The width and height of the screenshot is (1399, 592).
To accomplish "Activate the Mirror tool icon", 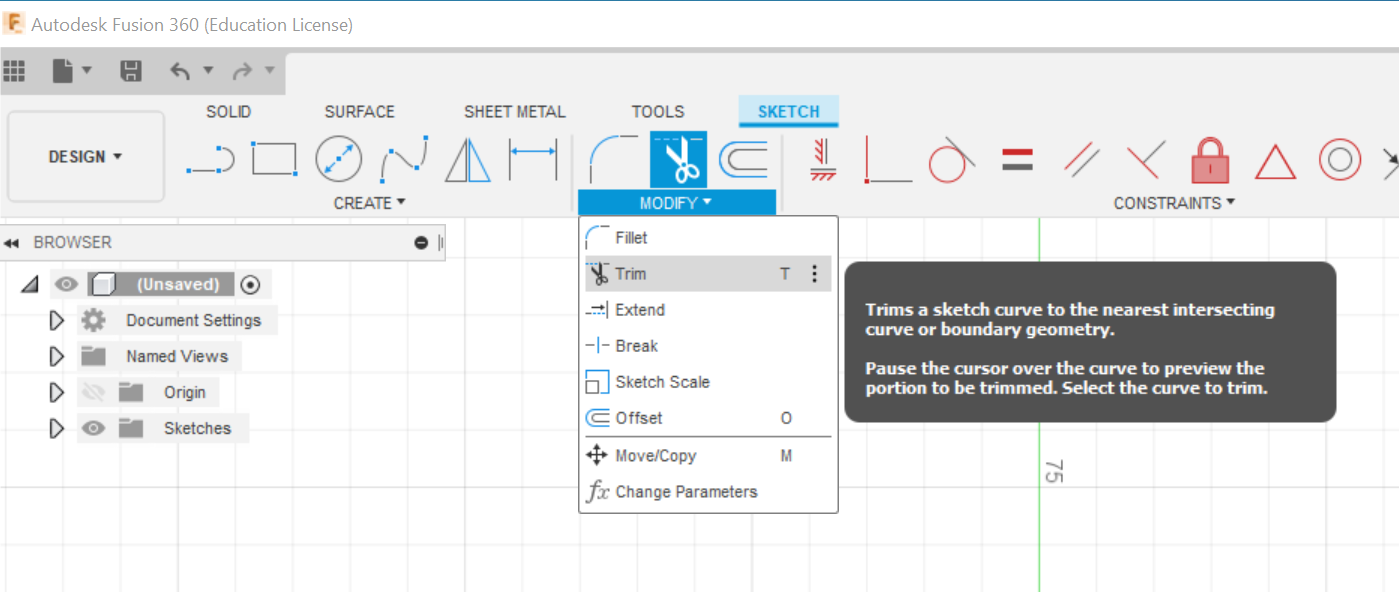I will [468, 159].
